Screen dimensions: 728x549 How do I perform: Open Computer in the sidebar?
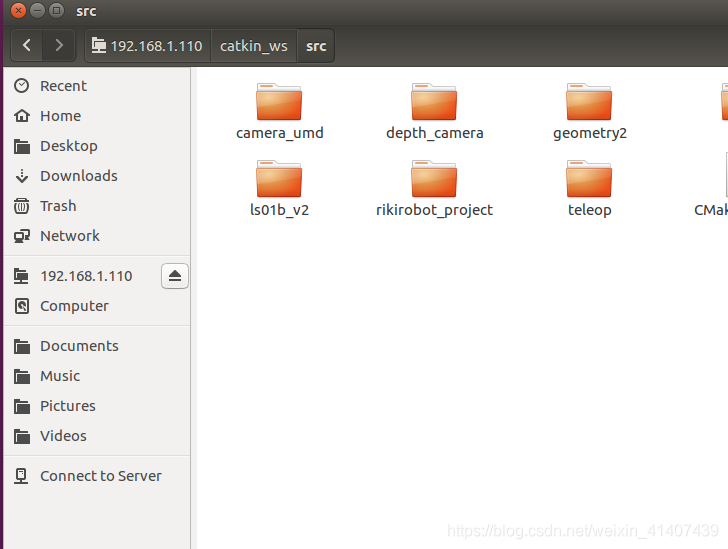tap(97, 306)
